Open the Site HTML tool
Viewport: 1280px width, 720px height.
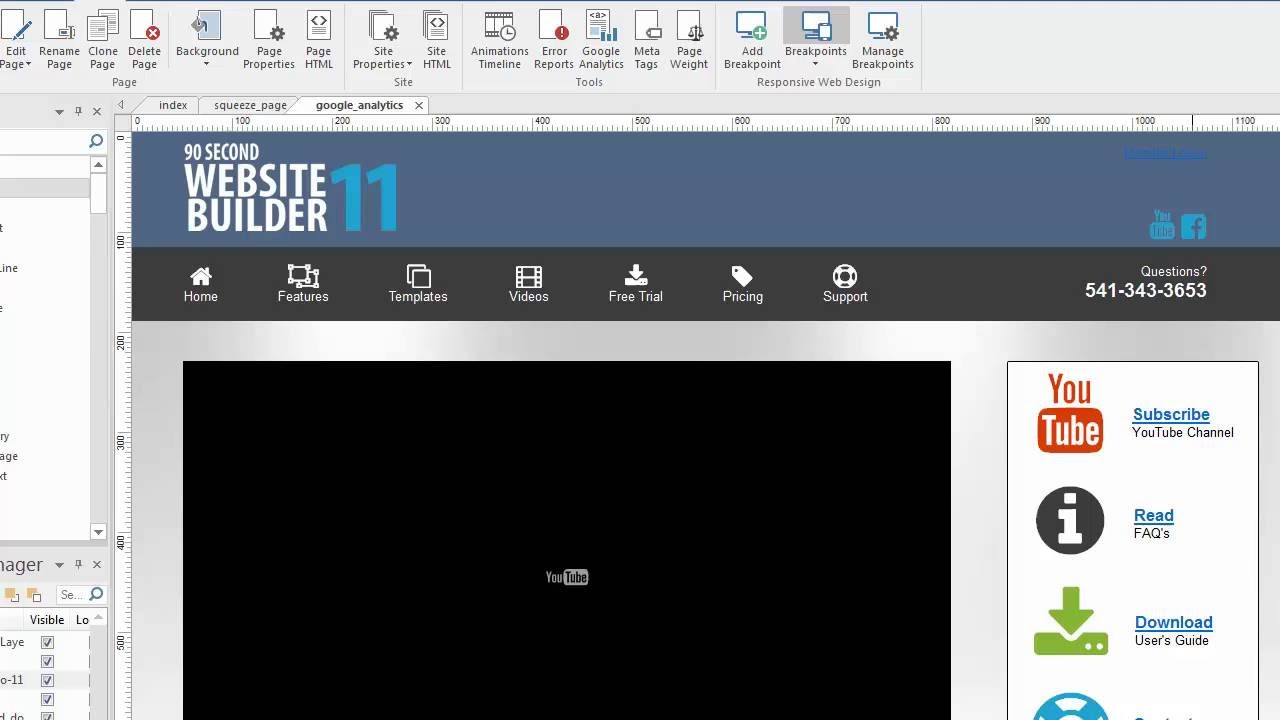436,40
